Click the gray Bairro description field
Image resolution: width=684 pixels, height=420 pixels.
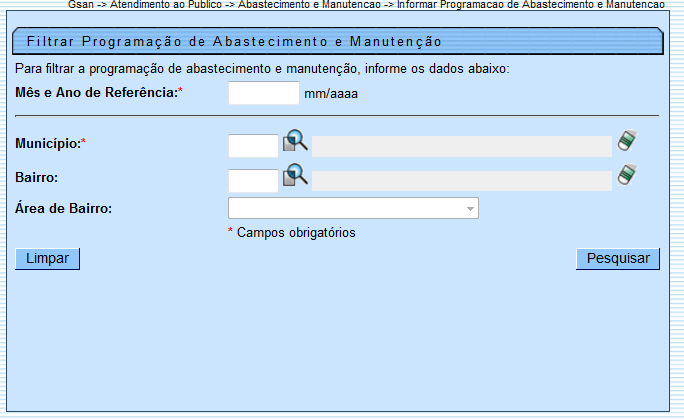point(461,180)
